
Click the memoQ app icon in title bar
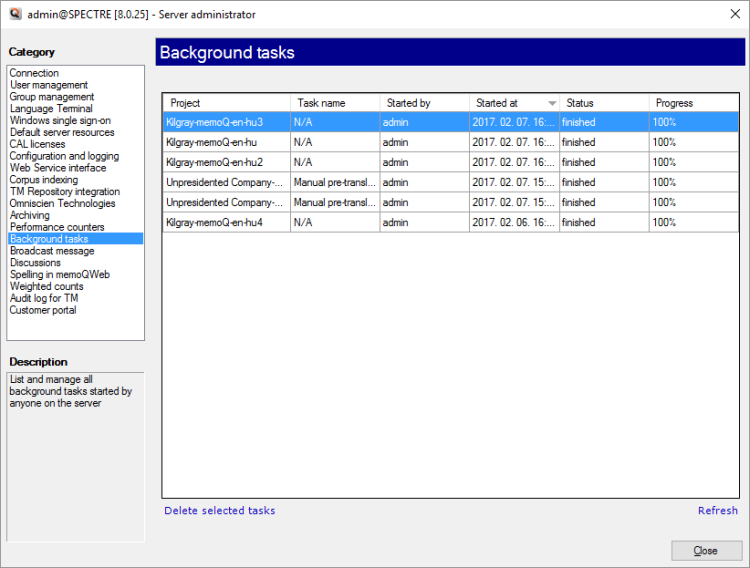pos(15,15)
